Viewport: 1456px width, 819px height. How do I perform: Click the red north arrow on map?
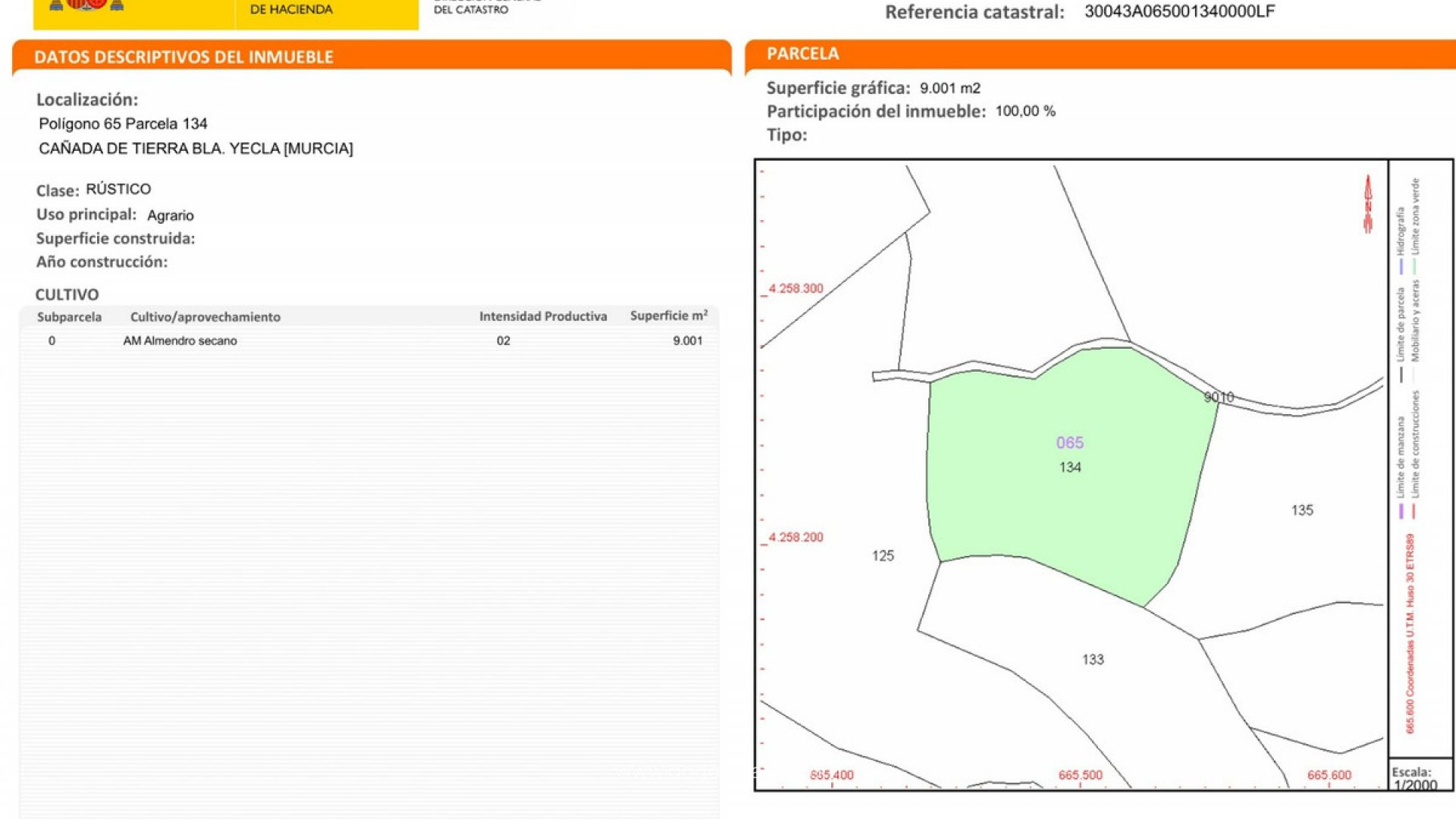point(1368,205)
